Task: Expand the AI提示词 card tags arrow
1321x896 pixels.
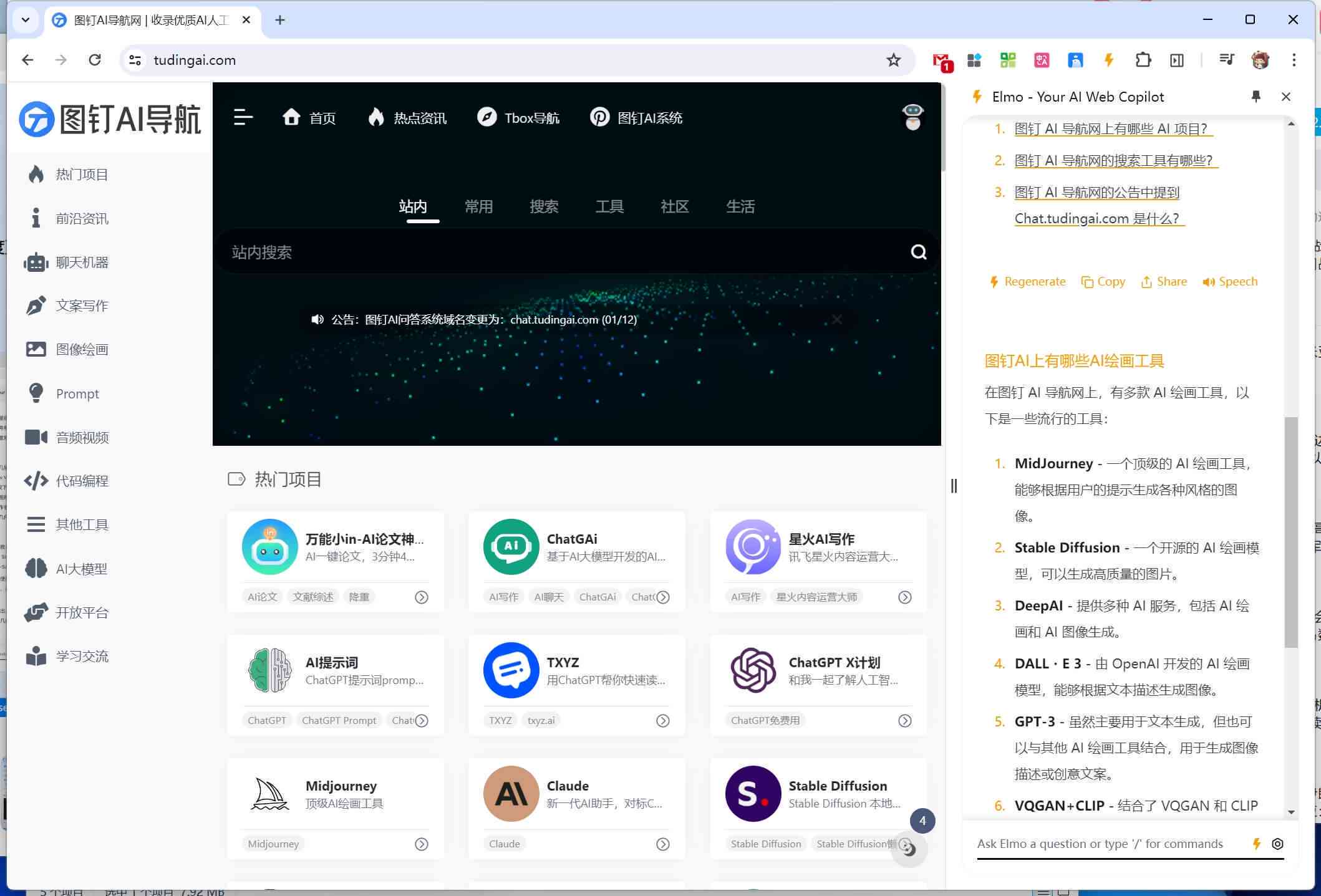Action: point(422,720)
